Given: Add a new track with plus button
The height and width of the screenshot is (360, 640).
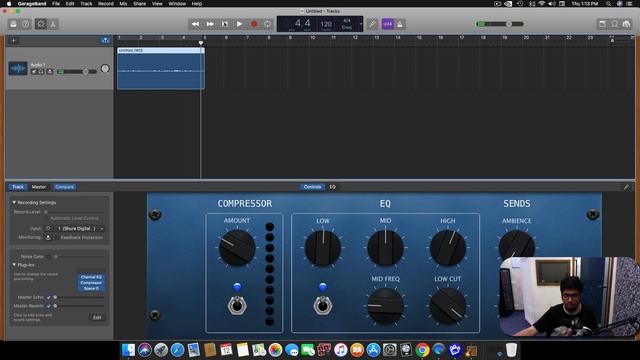Looking at the screenshot, I should coord(13,40).
